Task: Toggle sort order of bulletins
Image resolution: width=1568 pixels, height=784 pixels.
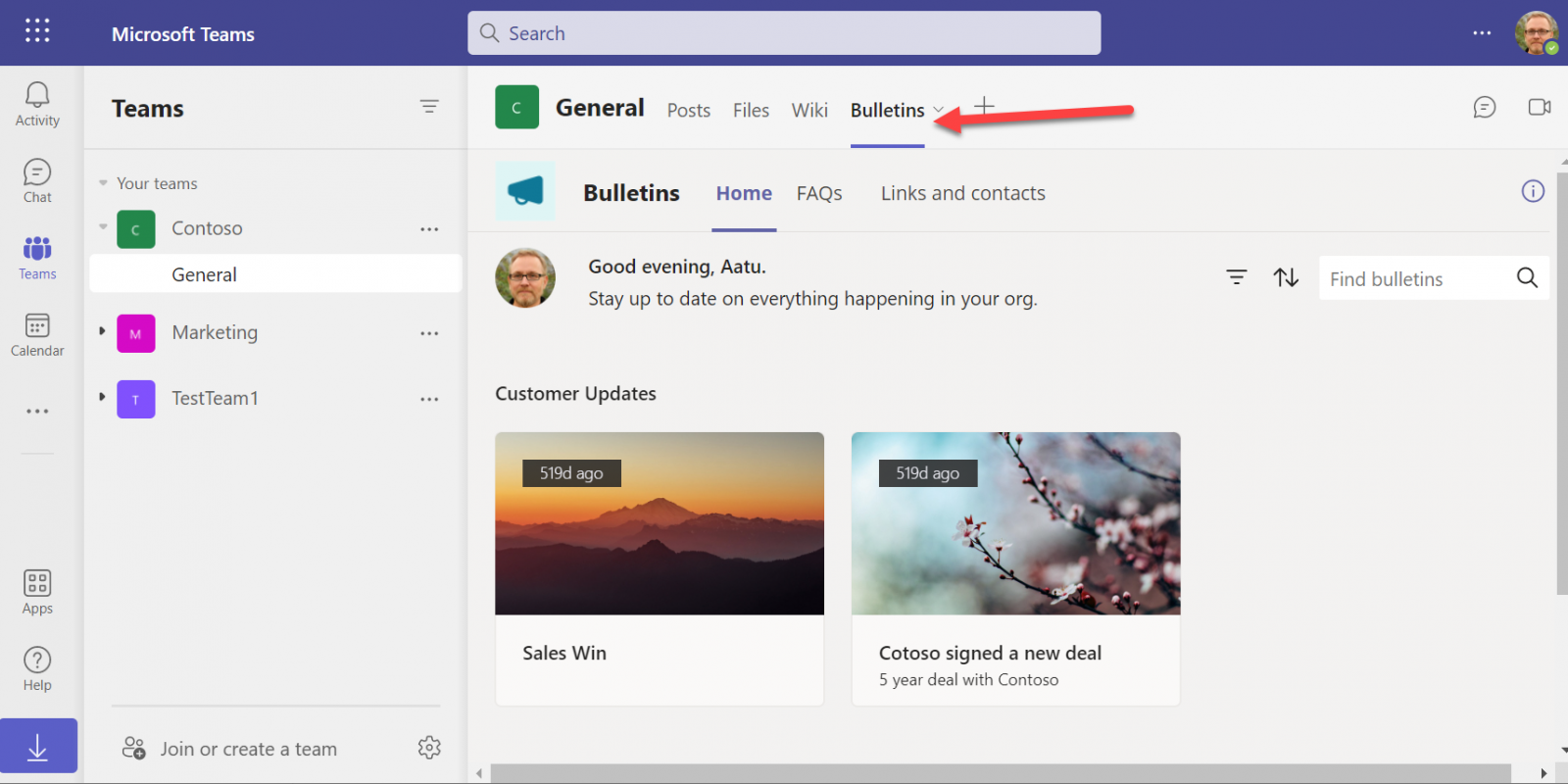Action: pyautogui.click(x=1286, y=278)
